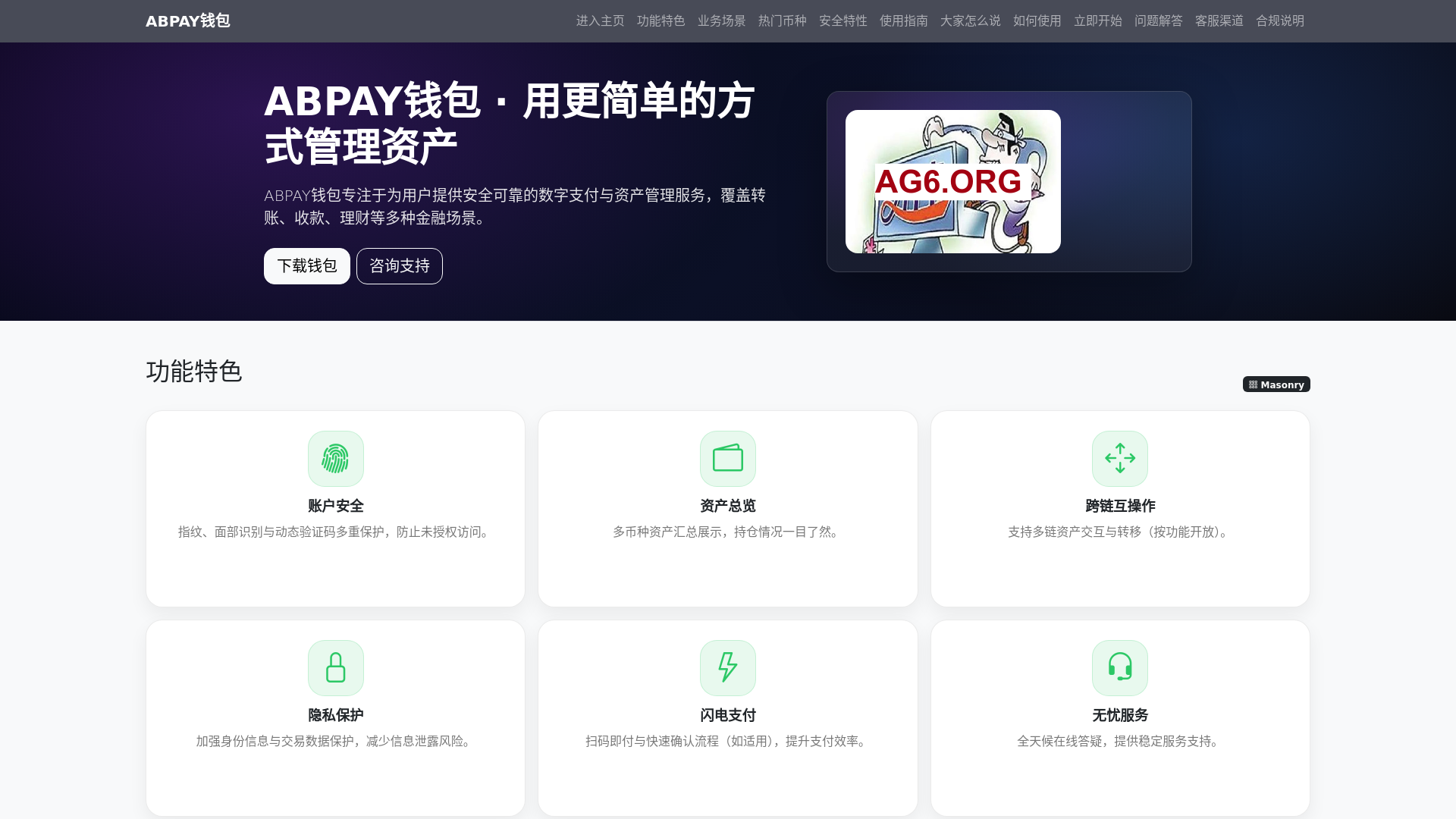Click the padlock icon for 隐私保护

(x=336, y=668)
